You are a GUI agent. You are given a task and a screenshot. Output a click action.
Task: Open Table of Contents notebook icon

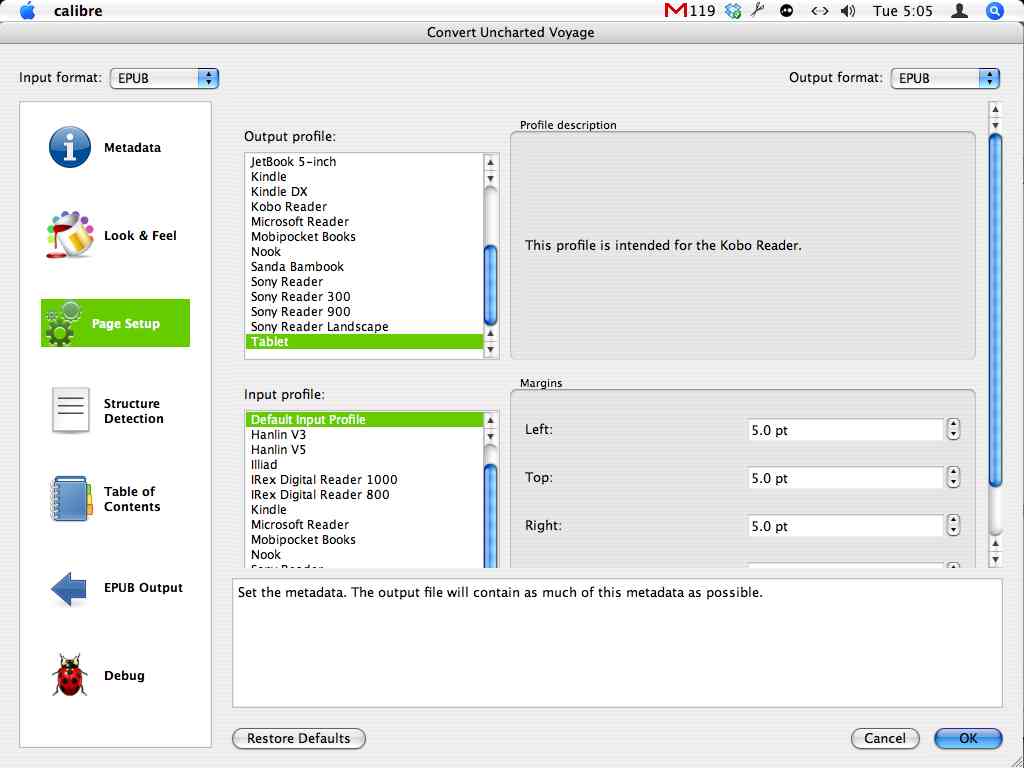[70, 499]
